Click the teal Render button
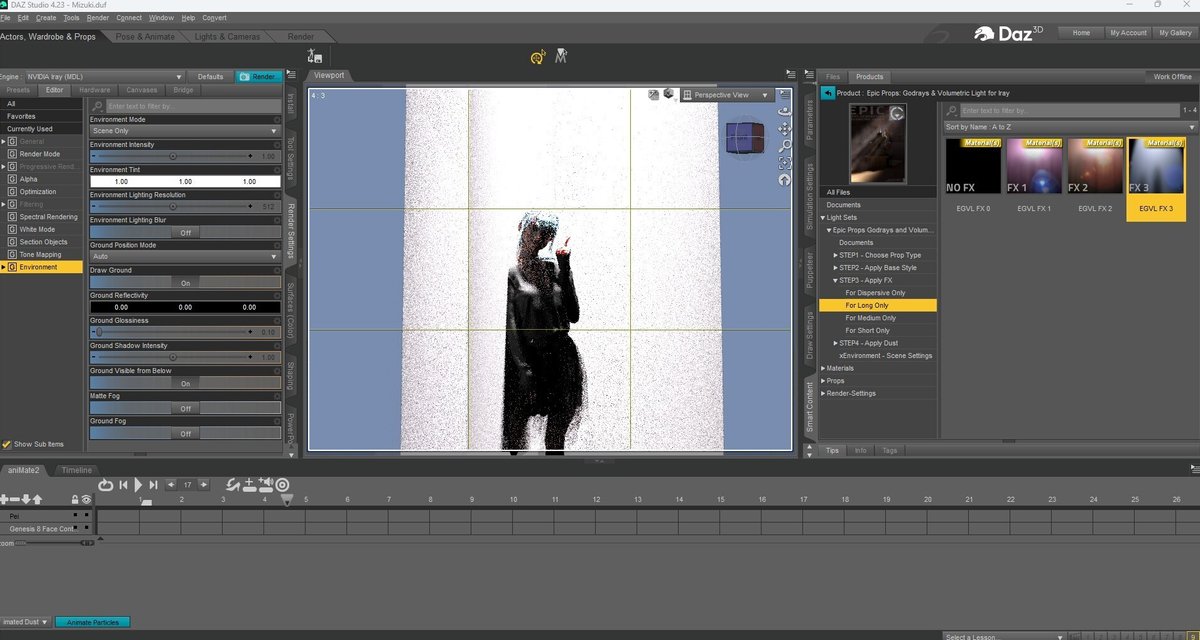This screenshot has width=1200, height=640. click(x=258, y=77)
